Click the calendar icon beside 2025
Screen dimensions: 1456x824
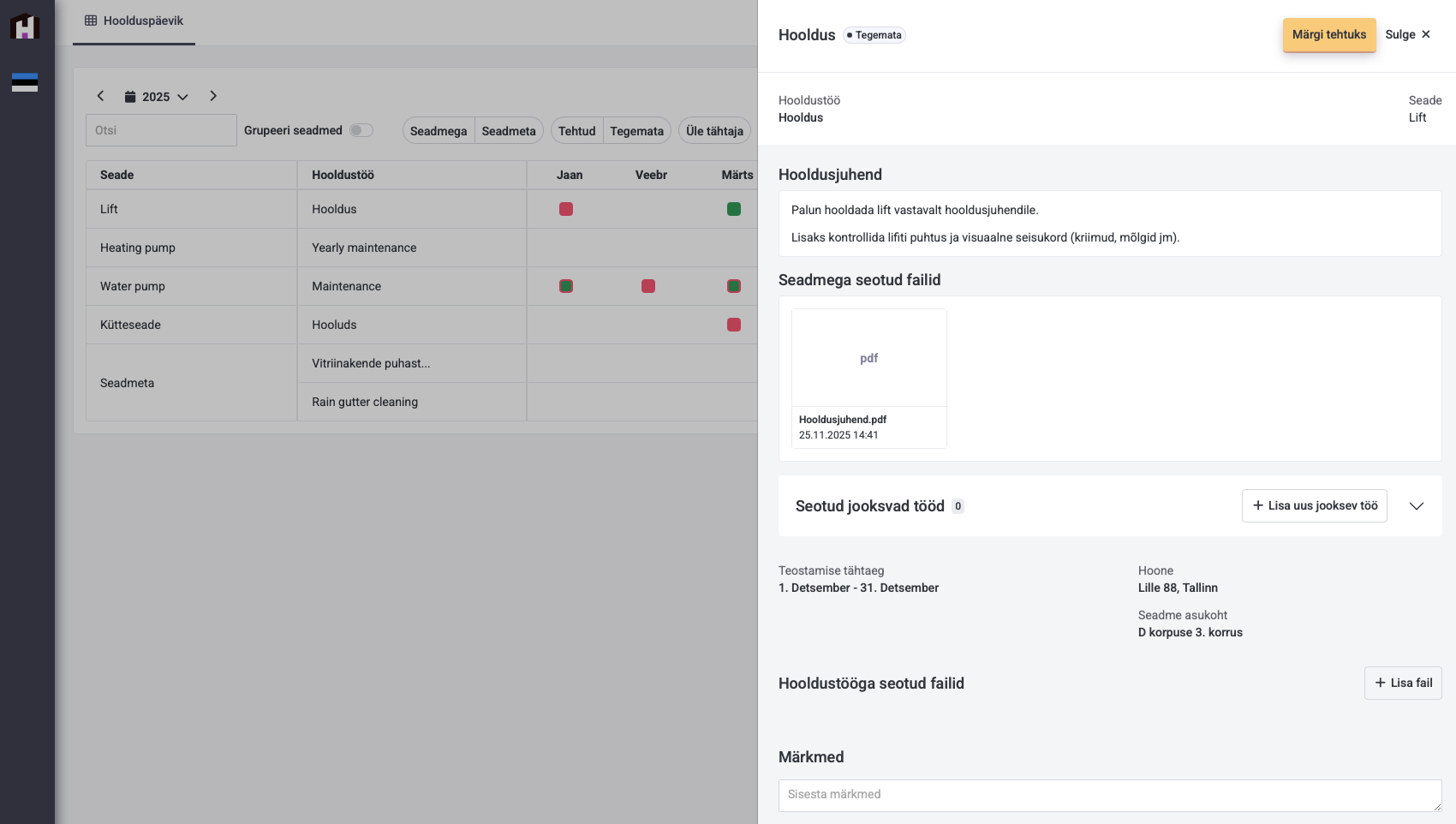[x=130, y=97]
